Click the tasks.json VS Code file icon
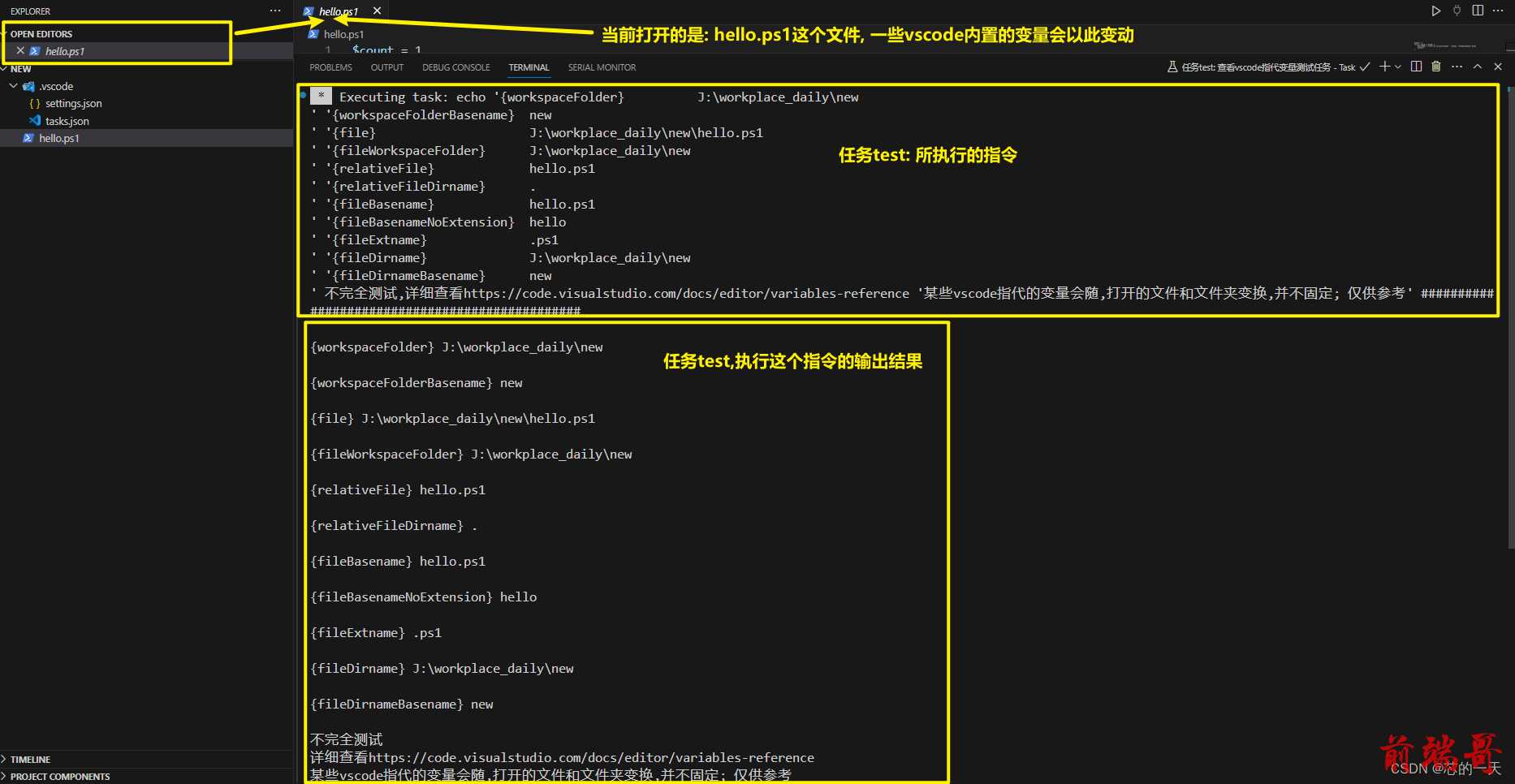1515x784 pixels. (35, 120)
